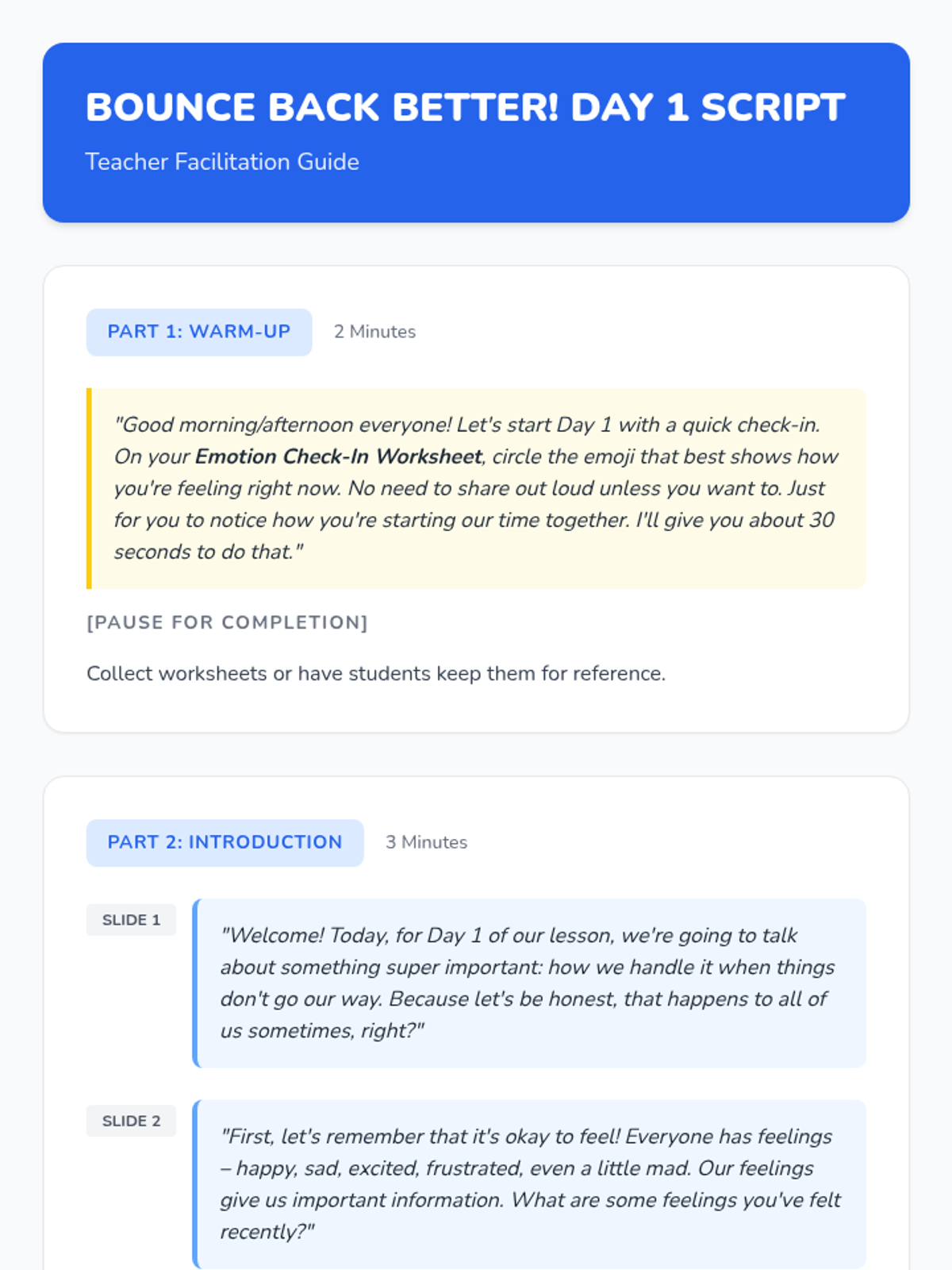952x1270 pixels.
Task: Click the Collect worksheets instruction line
Action: (375, 673)
